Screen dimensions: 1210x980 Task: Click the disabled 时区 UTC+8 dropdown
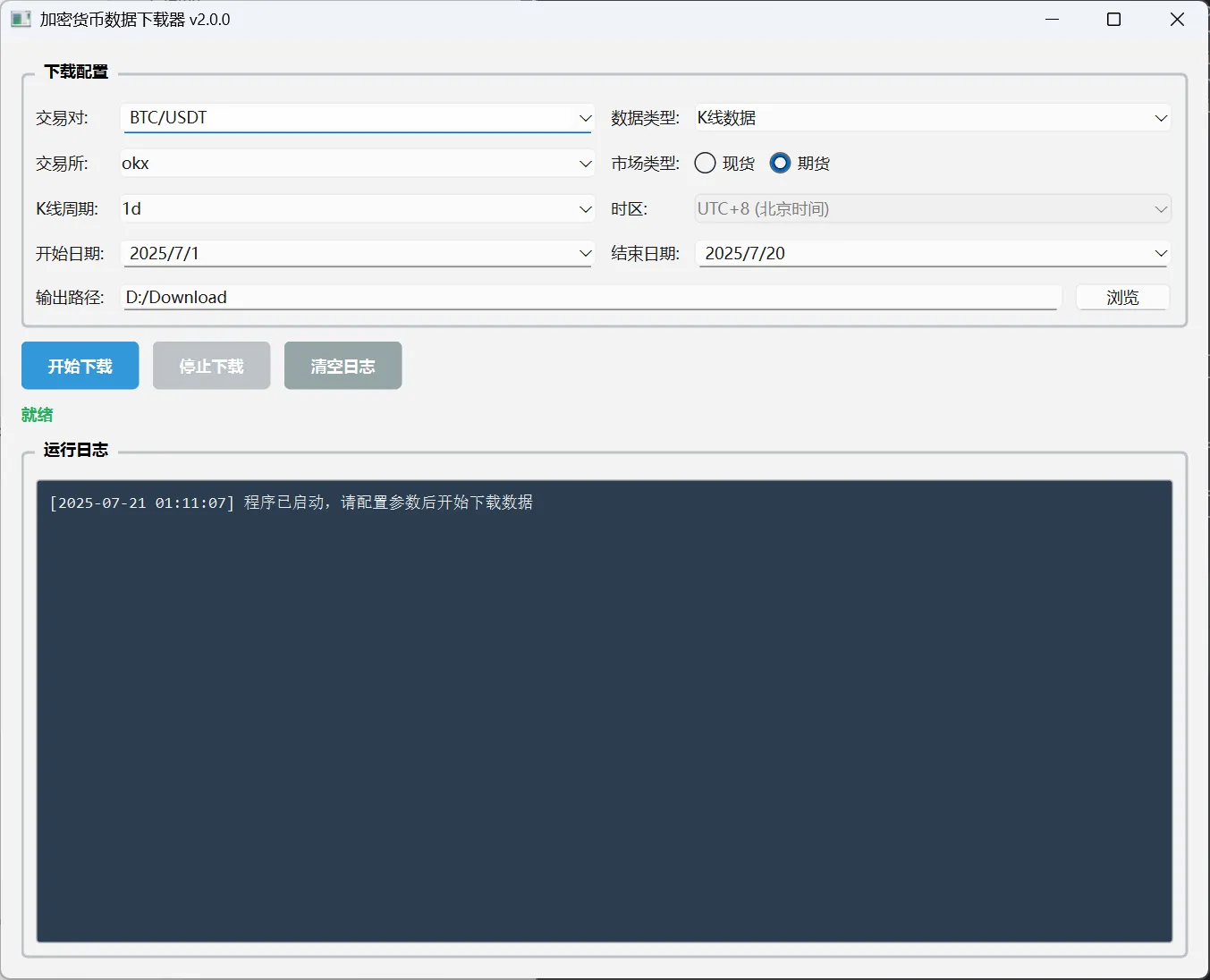[x=932, y=209]
